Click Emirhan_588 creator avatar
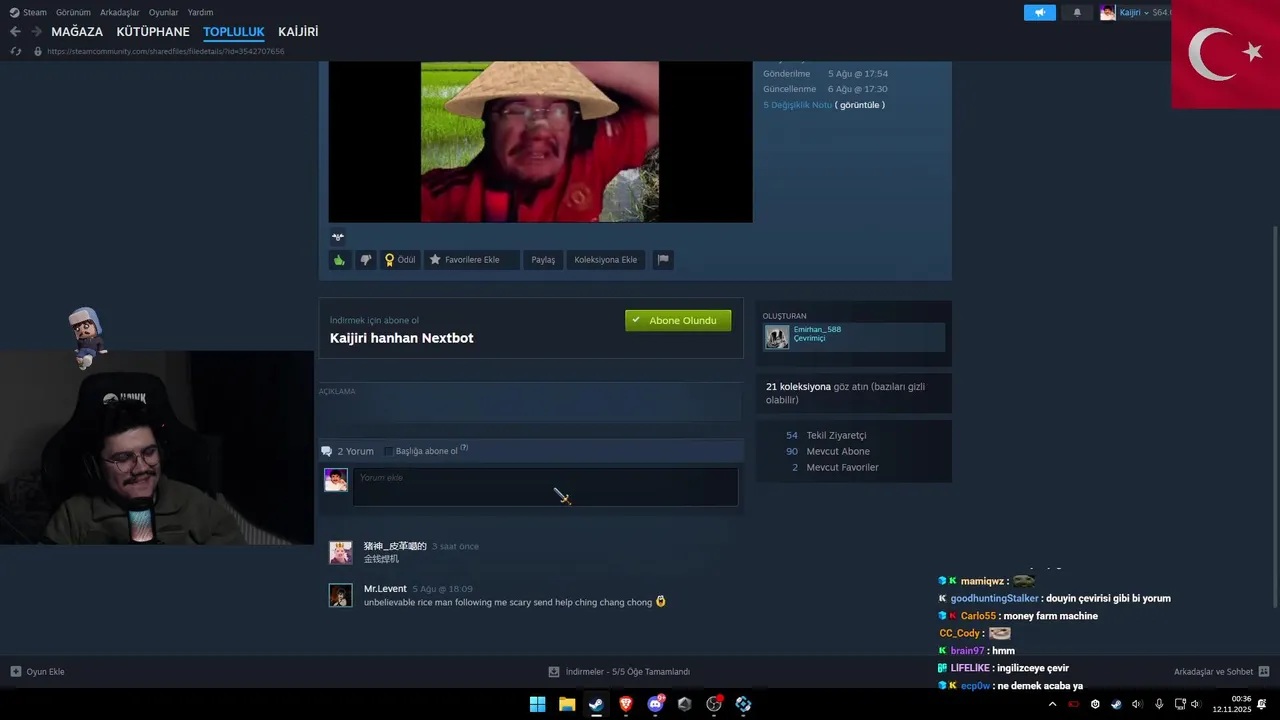1280x720 pixels. pyautogui.click(x=777, y=337)
